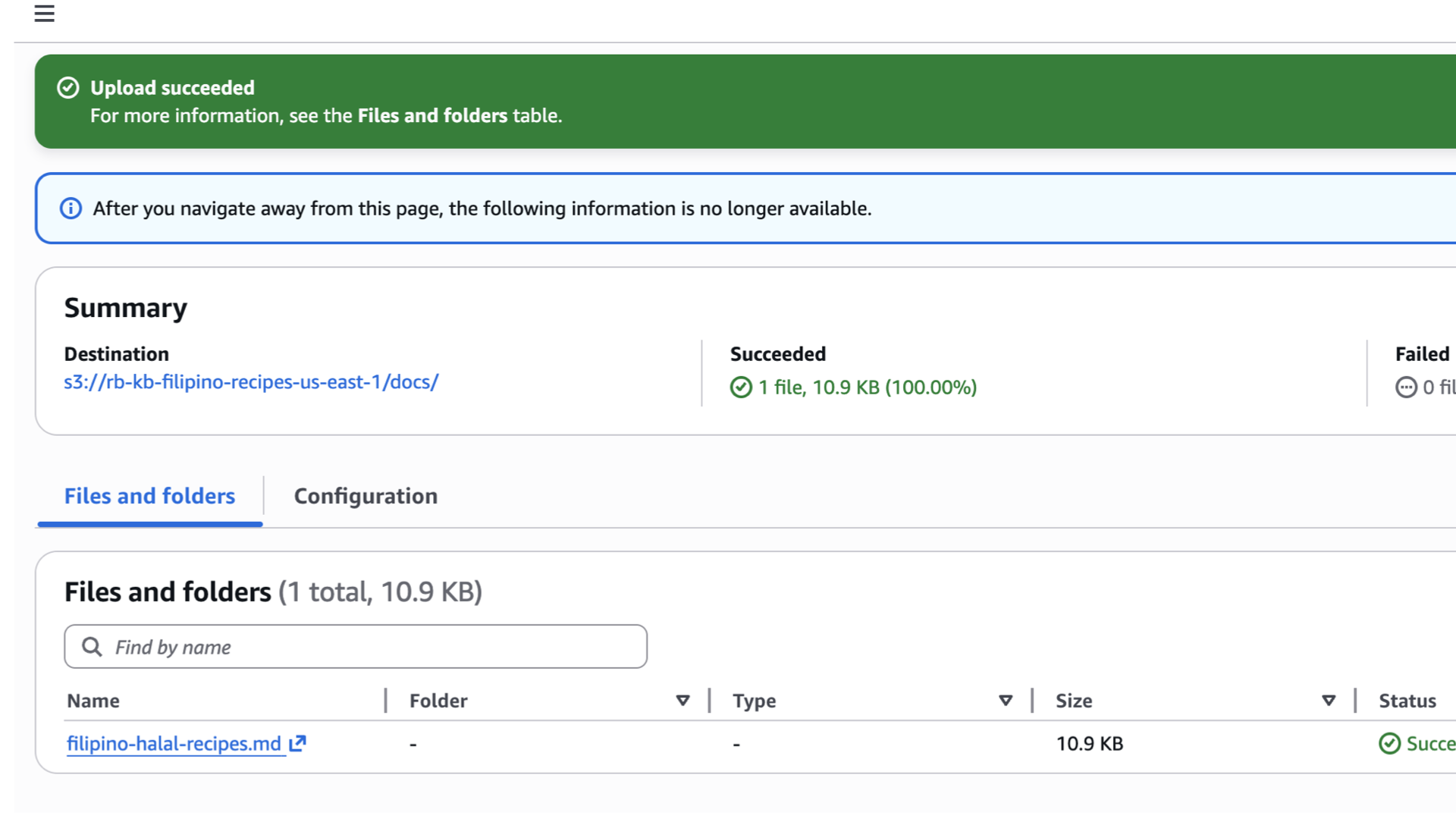Open the hamburger navigation menu

[44, 13]
